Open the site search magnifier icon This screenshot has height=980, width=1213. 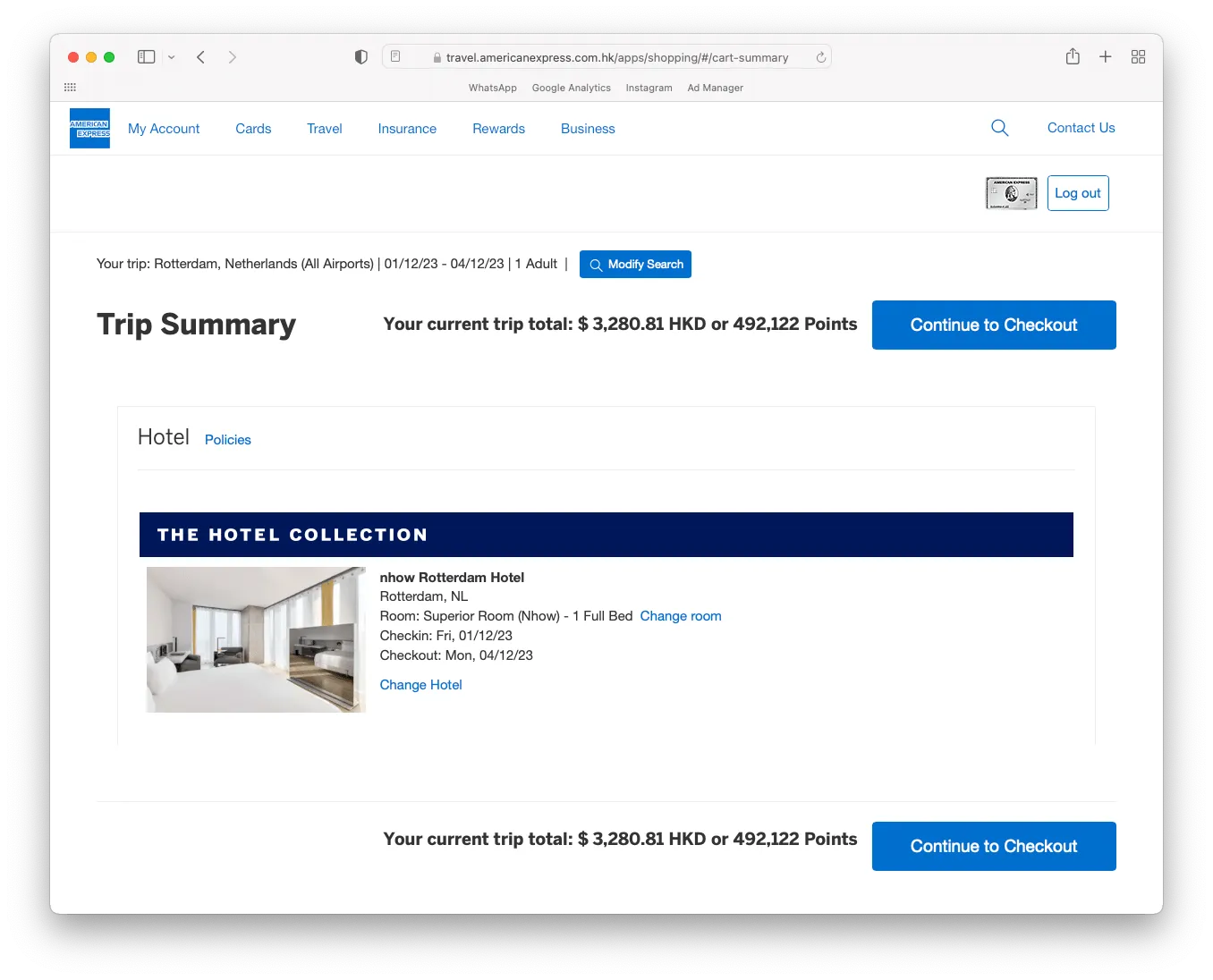point(1000,128)
